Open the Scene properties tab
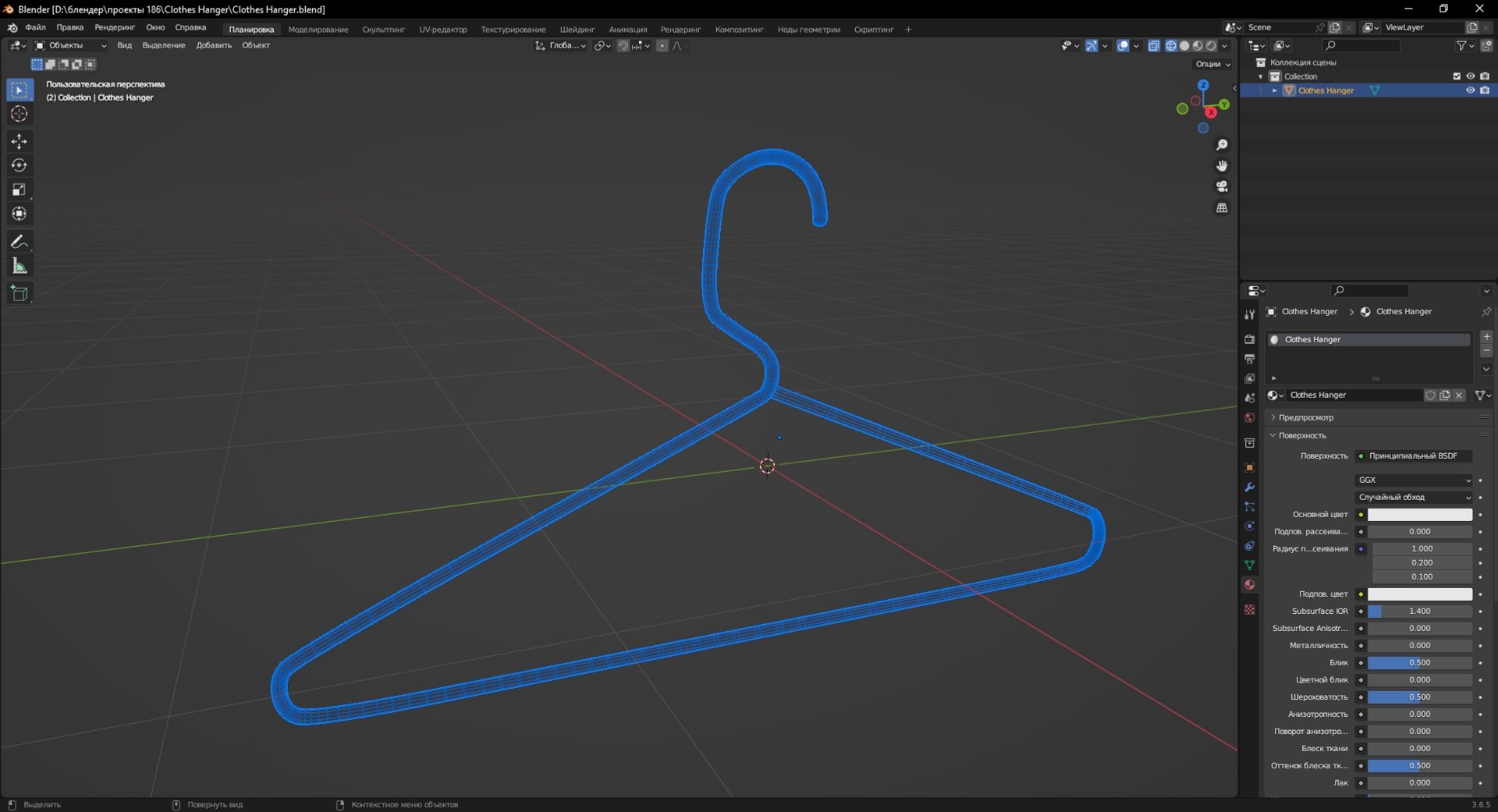 pos(1249,398)
